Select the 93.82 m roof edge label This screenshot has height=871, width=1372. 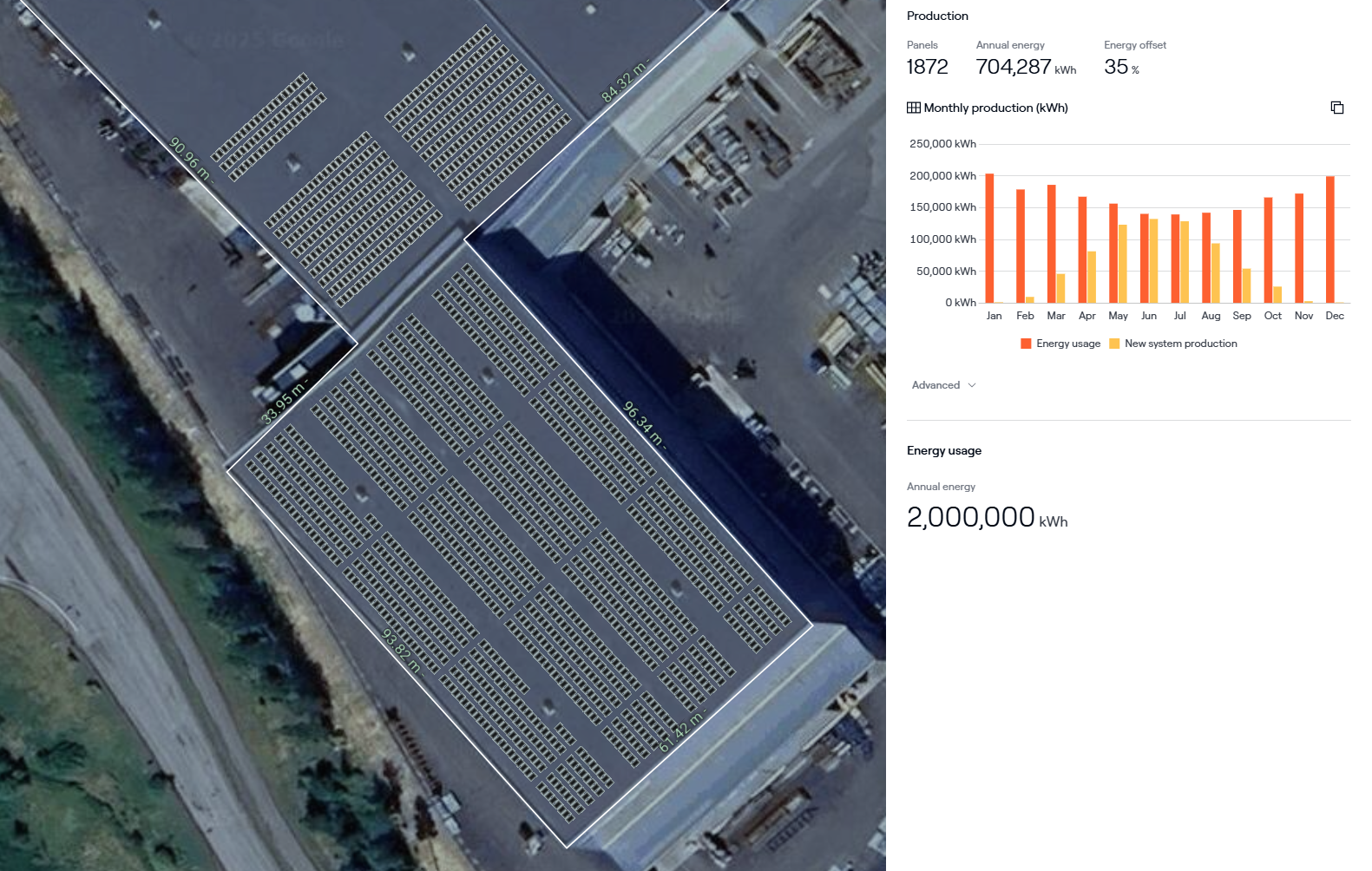(x=401, y=651)
